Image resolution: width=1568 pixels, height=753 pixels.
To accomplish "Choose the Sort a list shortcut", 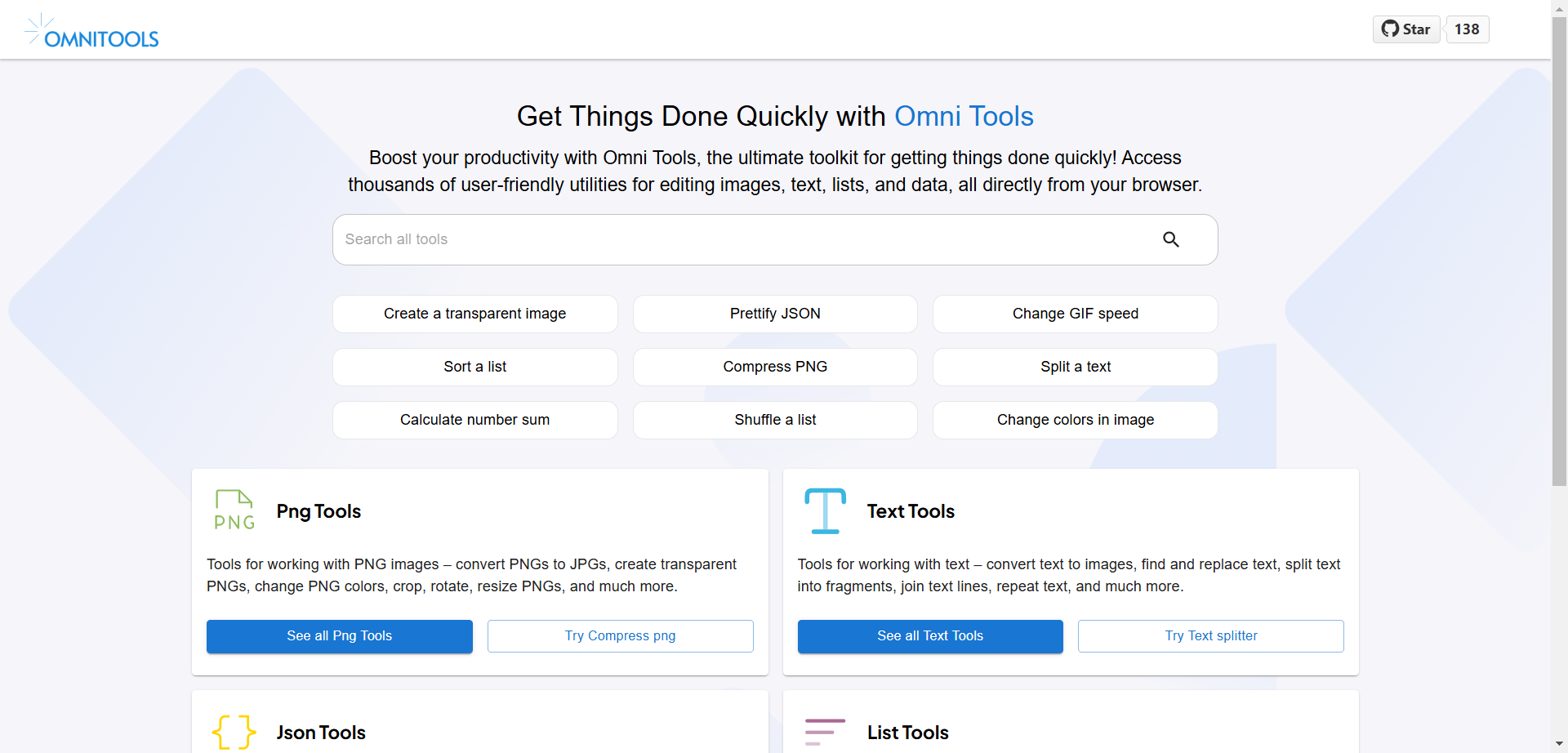I will click(474, 367).
